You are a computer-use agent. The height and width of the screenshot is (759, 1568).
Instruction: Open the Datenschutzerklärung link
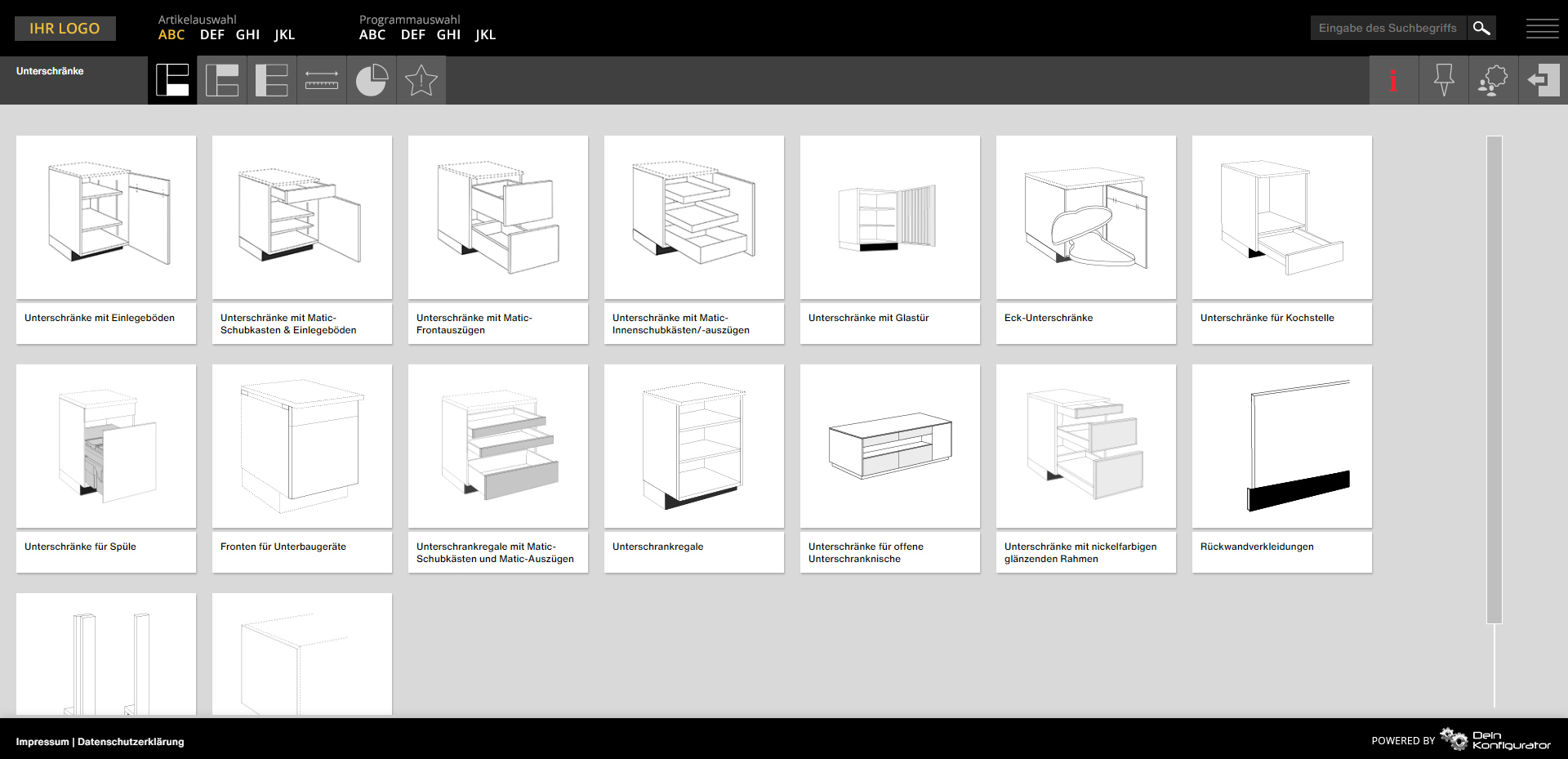click(131, 742)
